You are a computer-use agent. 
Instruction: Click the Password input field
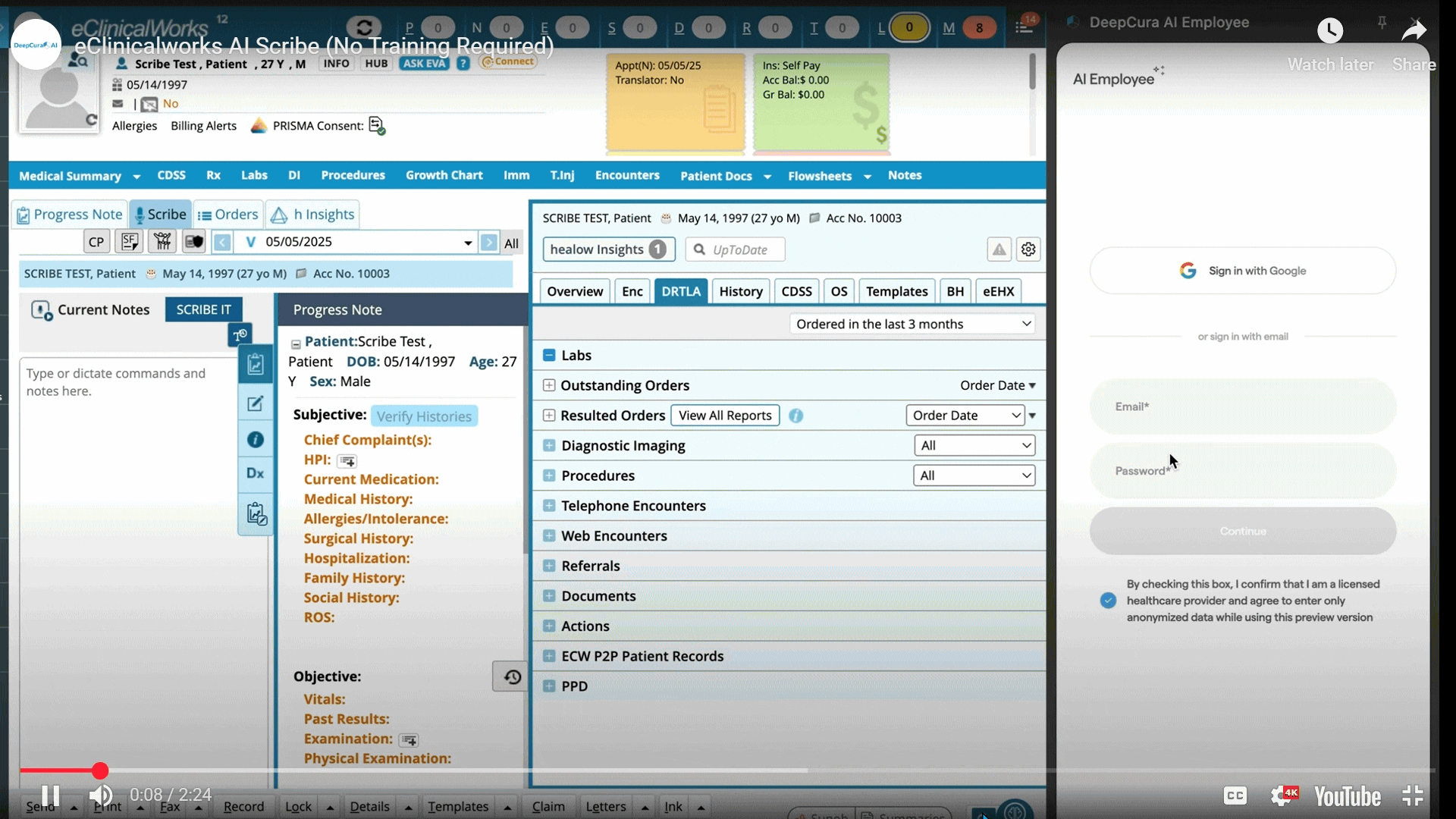click(x=1242, y=471)
